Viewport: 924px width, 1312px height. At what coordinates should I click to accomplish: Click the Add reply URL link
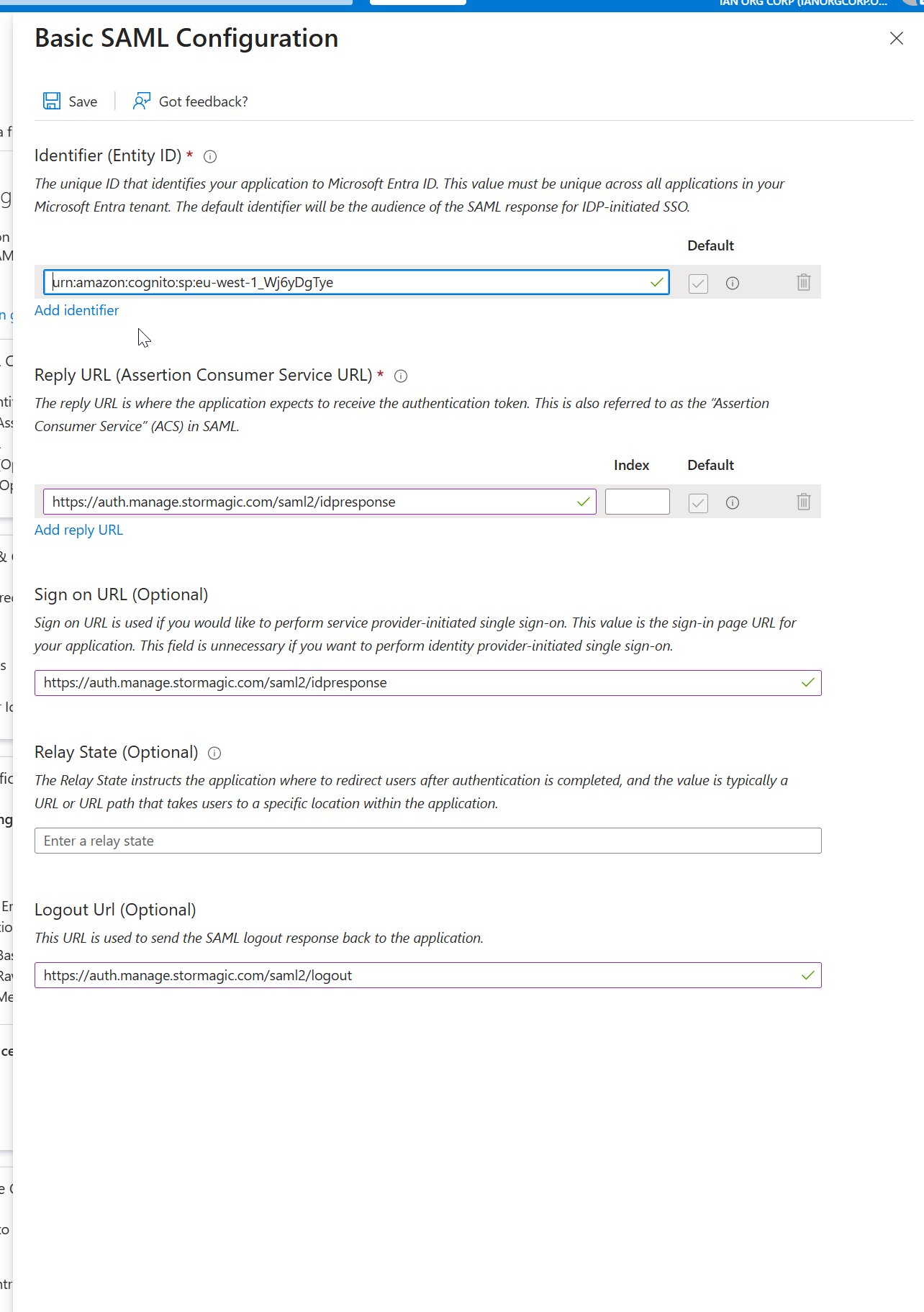[x=79, y=530]
